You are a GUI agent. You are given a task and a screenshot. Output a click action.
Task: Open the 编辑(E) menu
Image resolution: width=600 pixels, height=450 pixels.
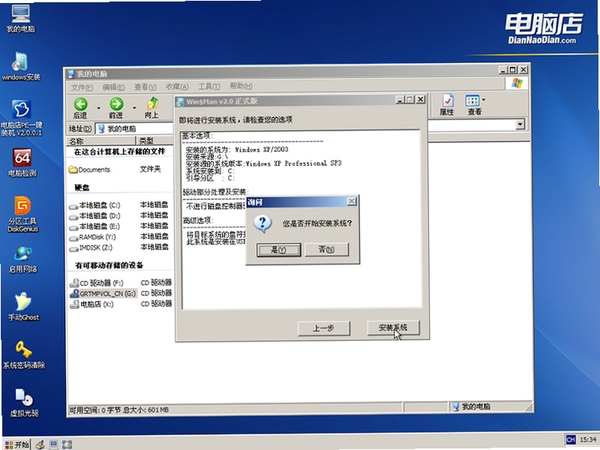click(113, 87)
